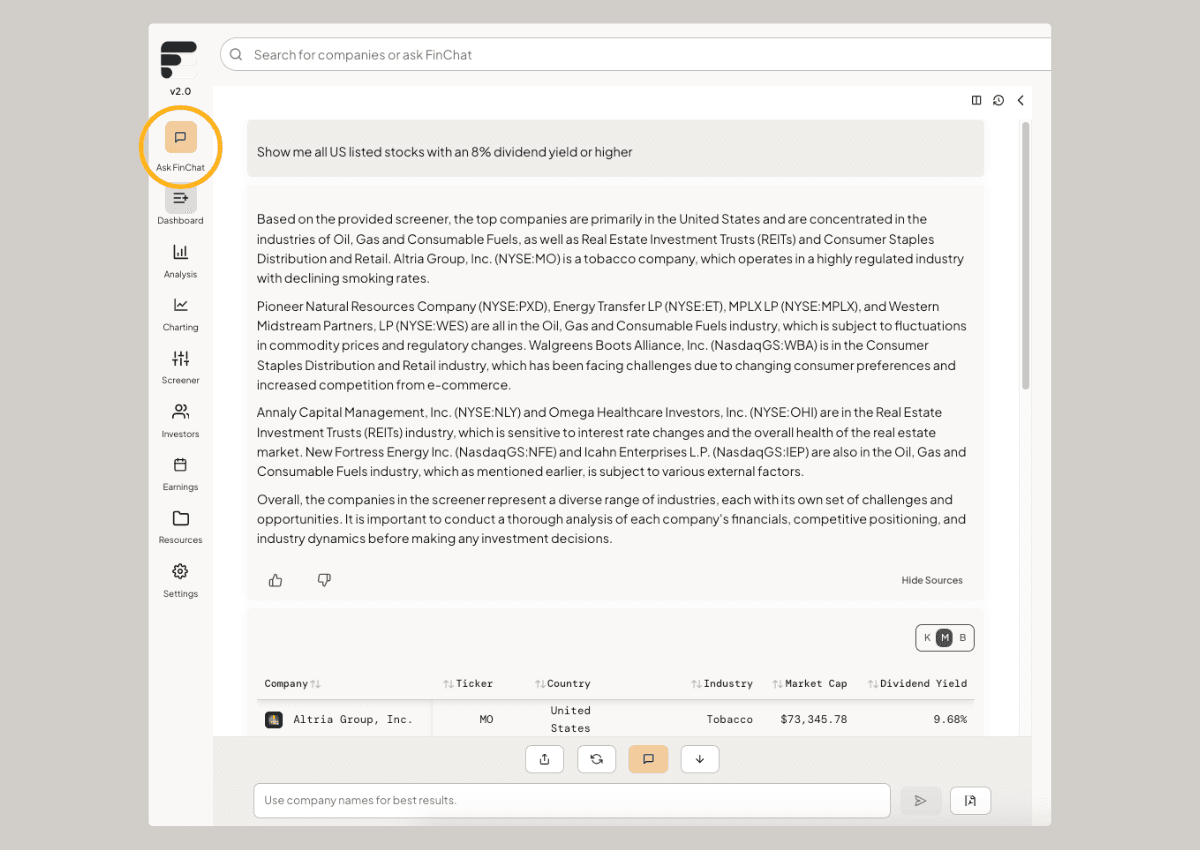Click the vertical scrollbar in chat panel
1200x850 pixels.
pos(1025,256)
